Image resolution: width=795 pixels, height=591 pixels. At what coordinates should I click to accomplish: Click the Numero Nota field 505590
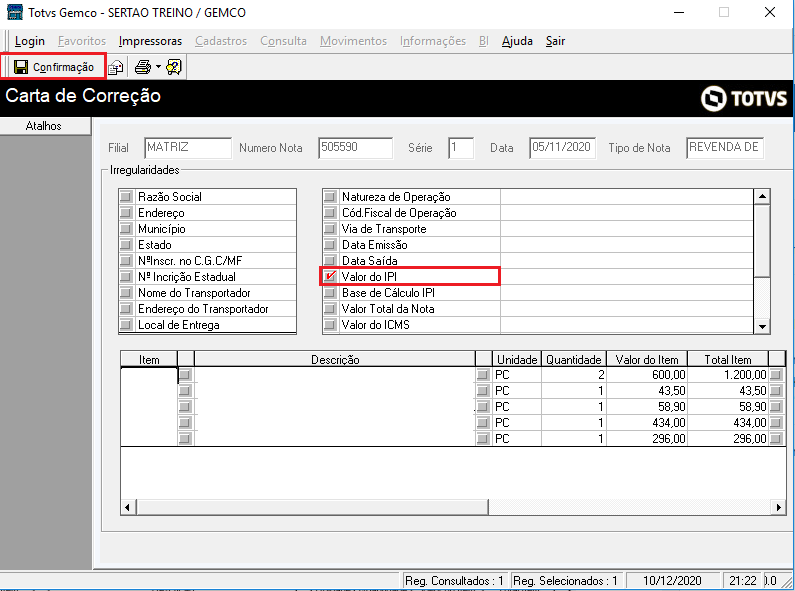click(x=355, y=147)
